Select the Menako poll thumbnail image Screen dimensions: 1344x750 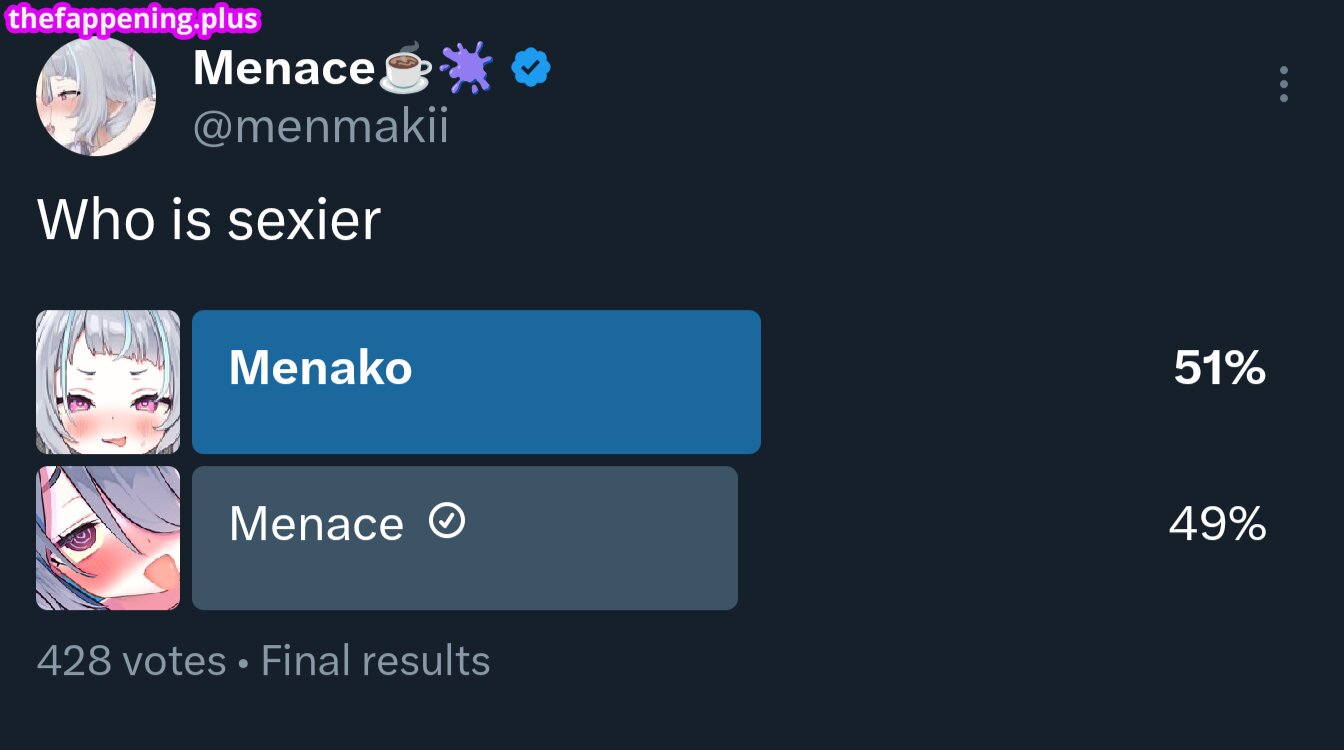(107, 381)
